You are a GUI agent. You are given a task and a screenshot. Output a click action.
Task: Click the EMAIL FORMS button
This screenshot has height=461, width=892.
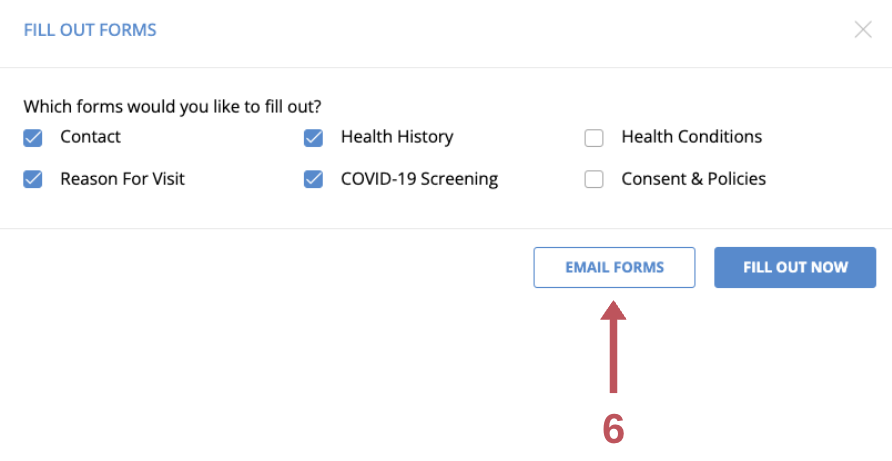[x=614, y=267]
